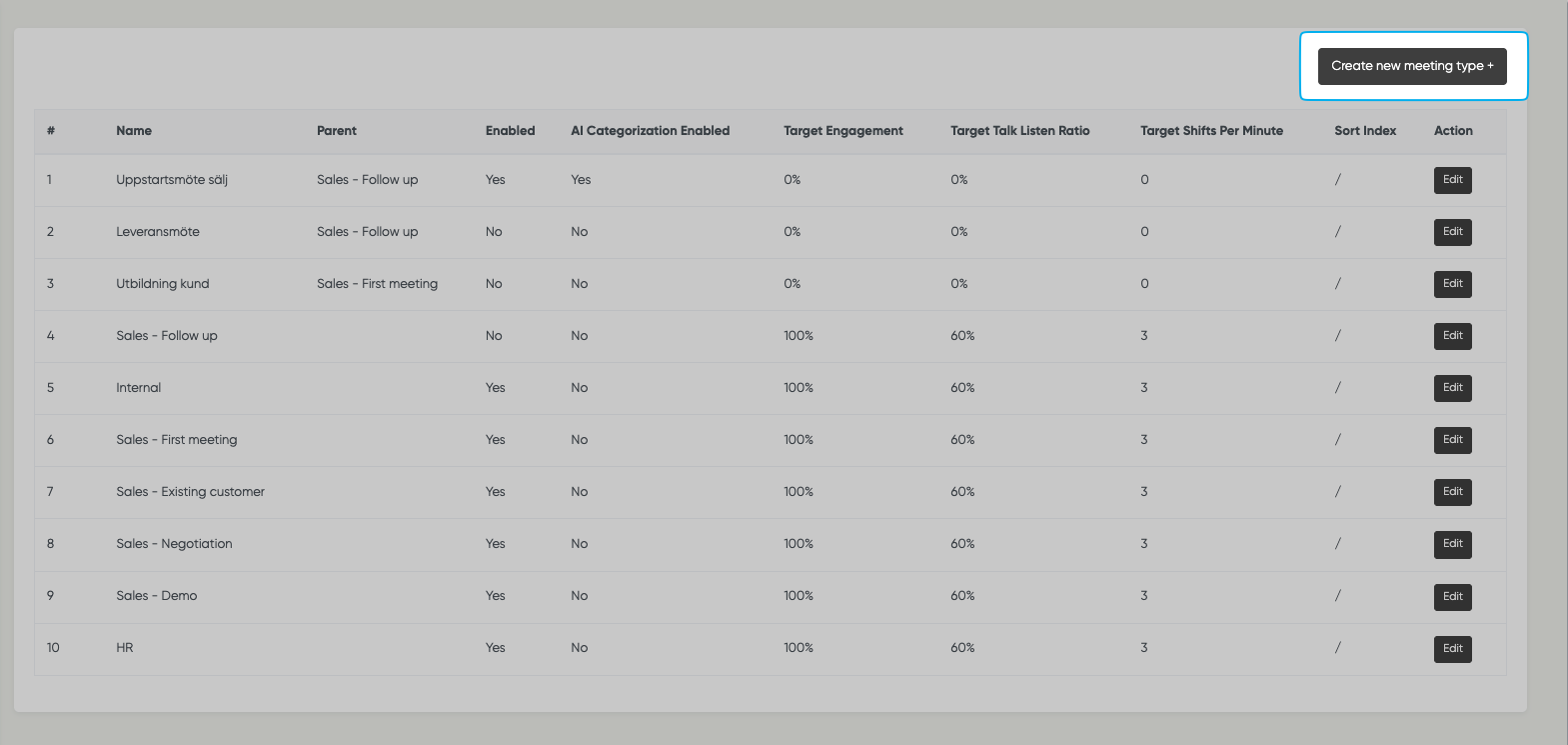This screenshot has width=1568, height=745.
Task: Open Edit for Utbildning kund
Action: [1452, 284]
